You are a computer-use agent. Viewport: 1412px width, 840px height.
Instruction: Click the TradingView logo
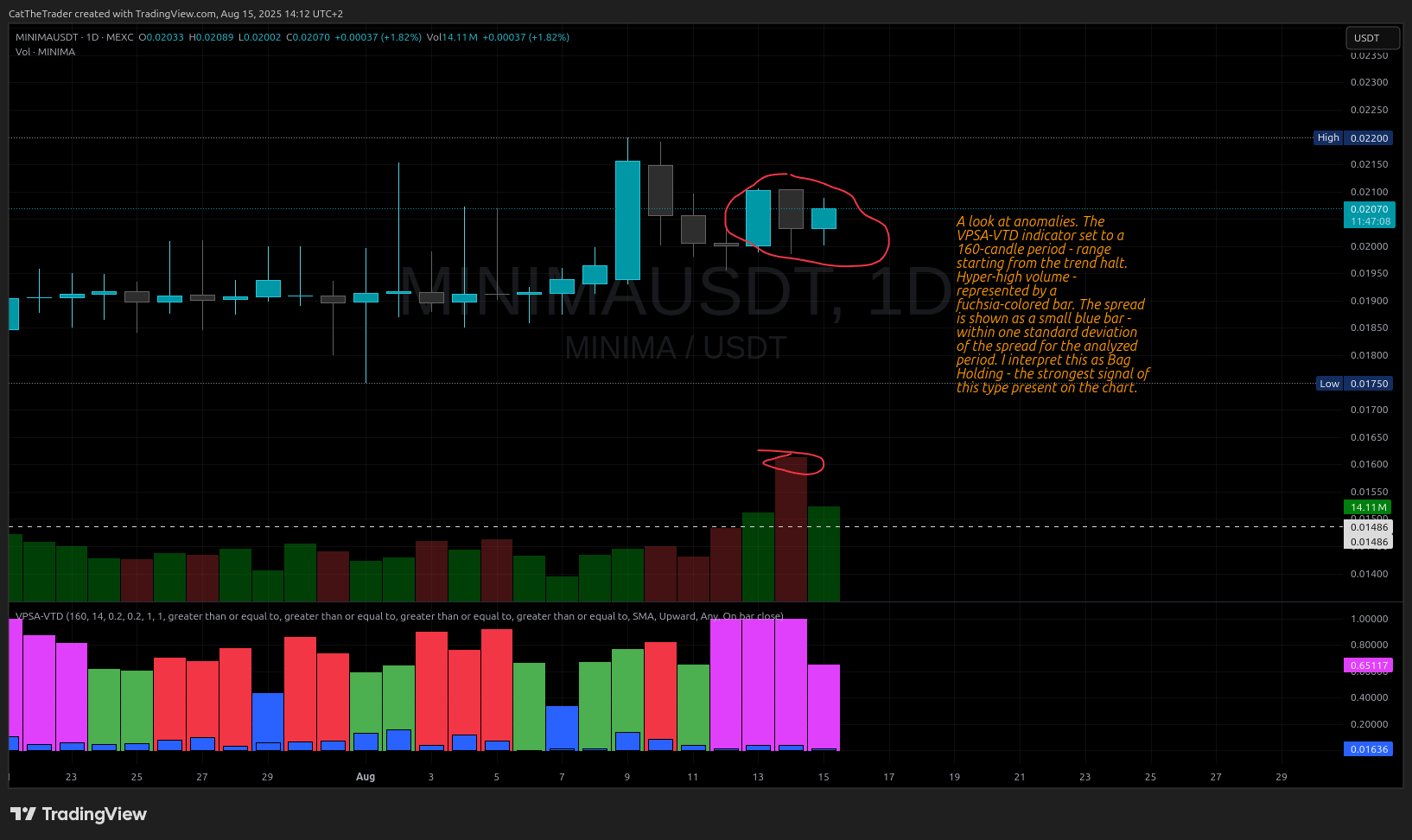coord(79,814)
